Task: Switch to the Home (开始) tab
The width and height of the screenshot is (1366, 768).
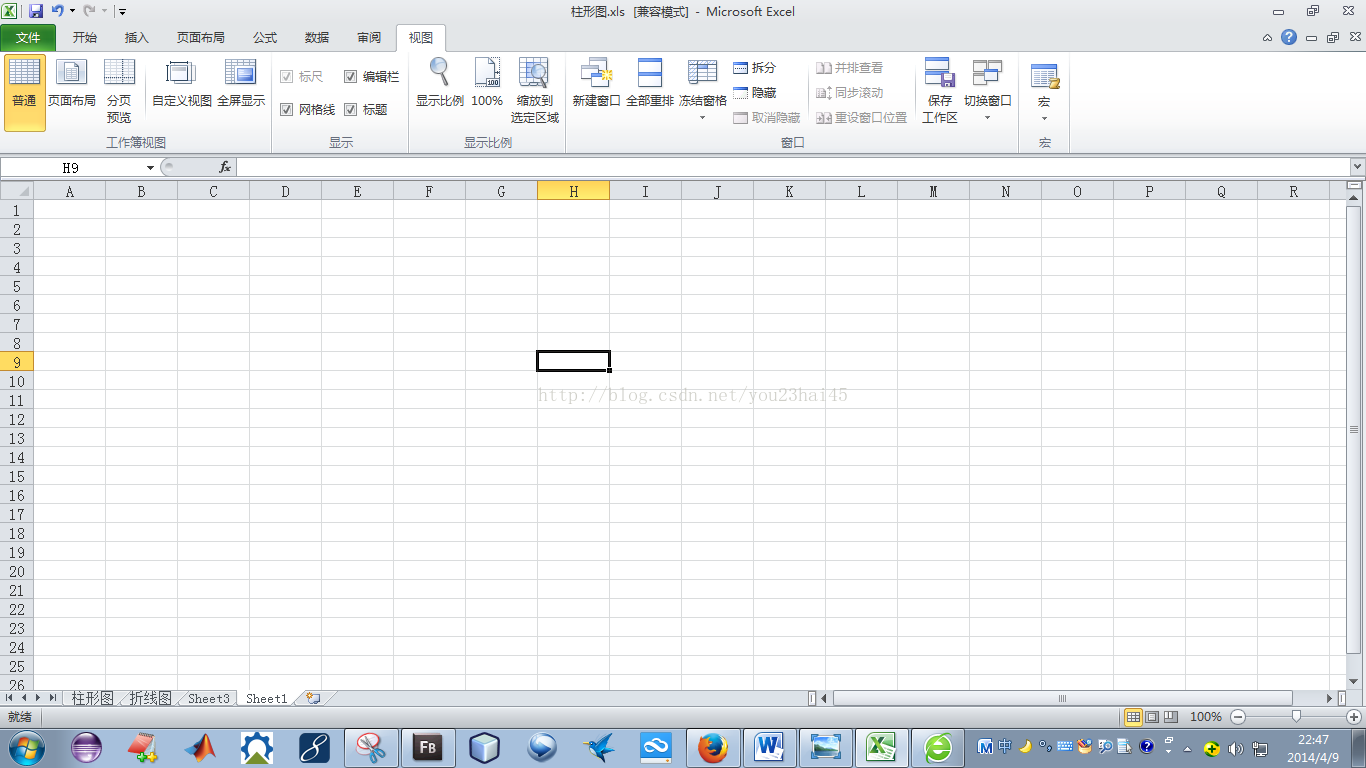Action: pyautogui.click(x=85, y=38)
